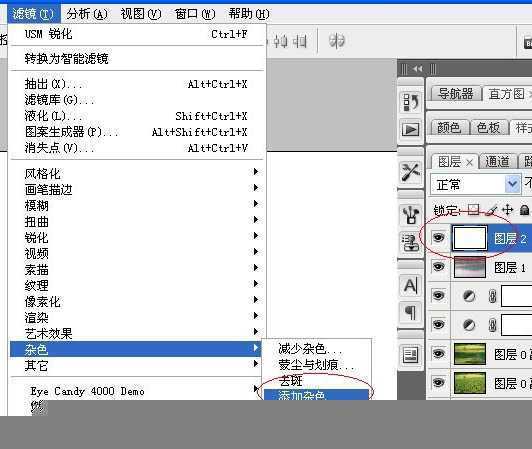The height and width of the screenshot is (449, 532).
Task: Click the lock position move icon
Action: pos(508,210)
